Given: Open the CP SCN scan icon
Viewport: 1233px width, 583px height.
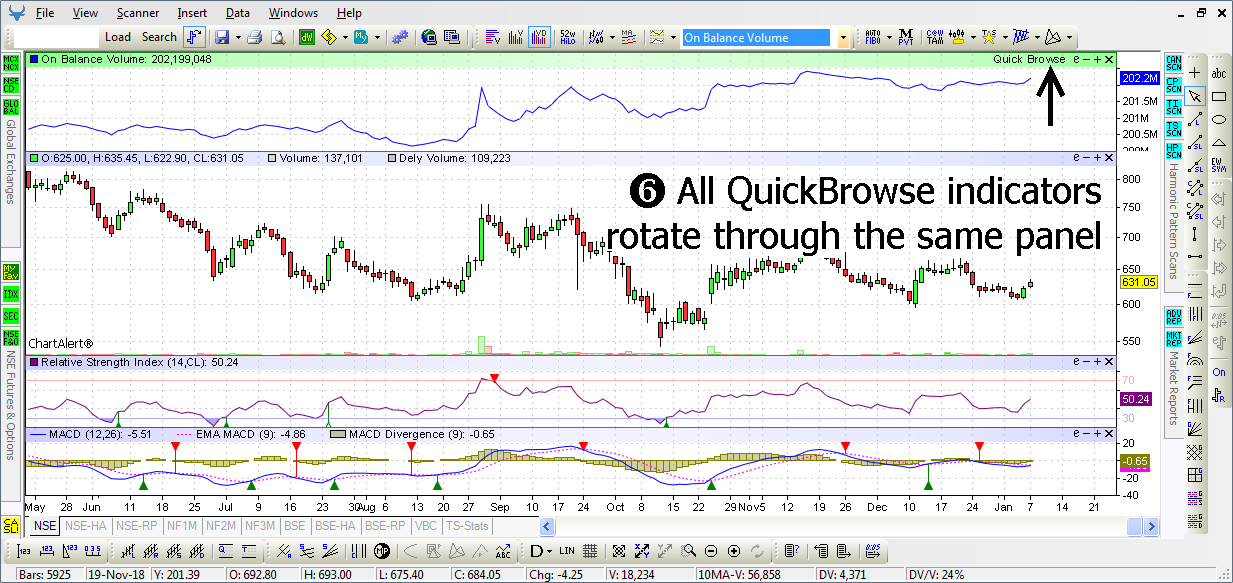Looking at the screenshot, I should point(1174,84).
